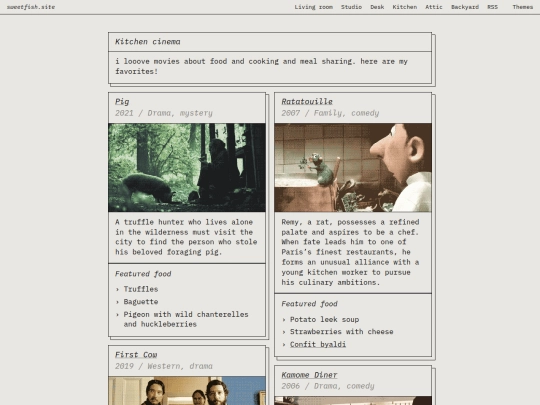
Task: Select the text '2021 / Drama, mystery'
Action: tap(164, 113)
